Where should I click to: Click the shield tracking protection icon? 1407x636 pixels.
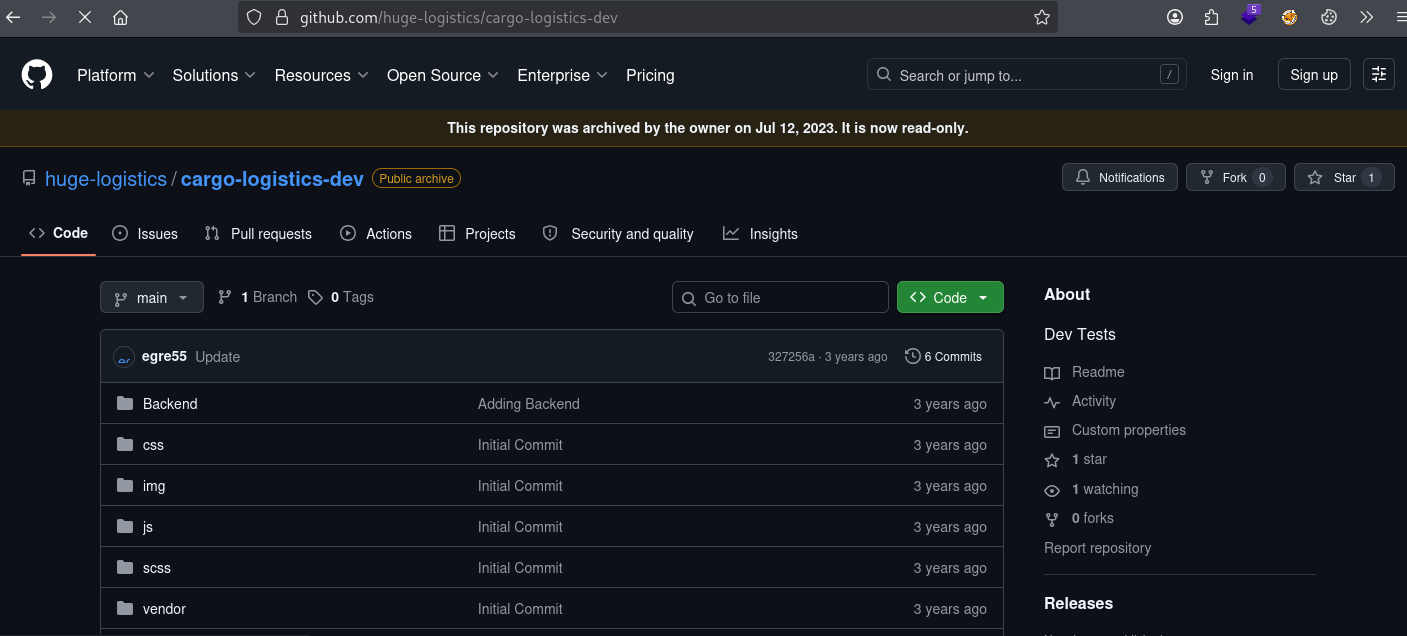(254, 17)
